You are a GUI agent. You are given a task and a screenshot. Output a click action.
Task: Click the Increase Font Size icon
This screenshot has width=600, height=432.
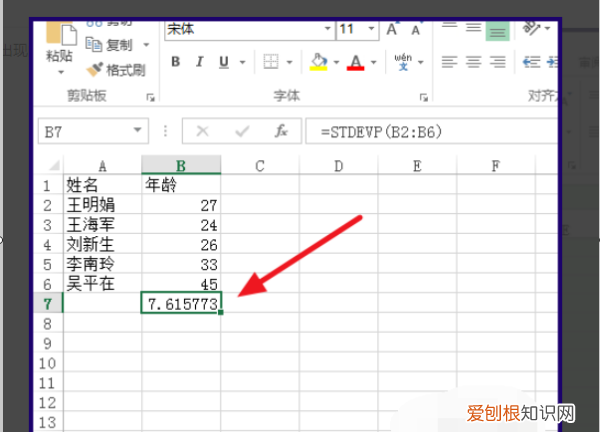click(392, 29)
